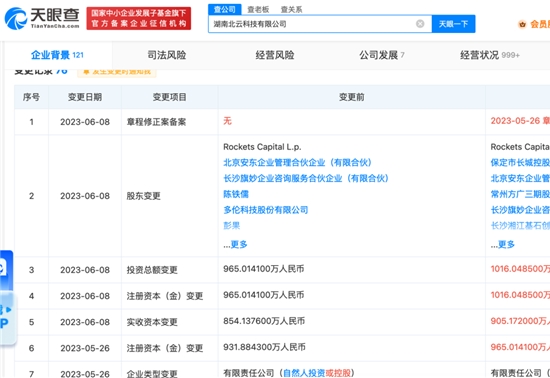Open 长沙旗妙企业咨询服务合伙企业 link in 变更前 column

[x=306, y=178]
